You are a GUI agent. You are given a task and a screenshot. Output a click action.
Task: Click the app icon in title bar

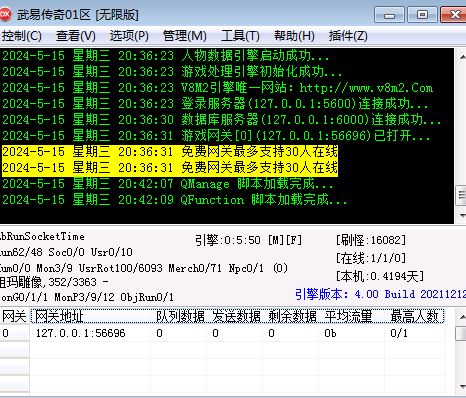pyautogui.click(x=5, y=14)
